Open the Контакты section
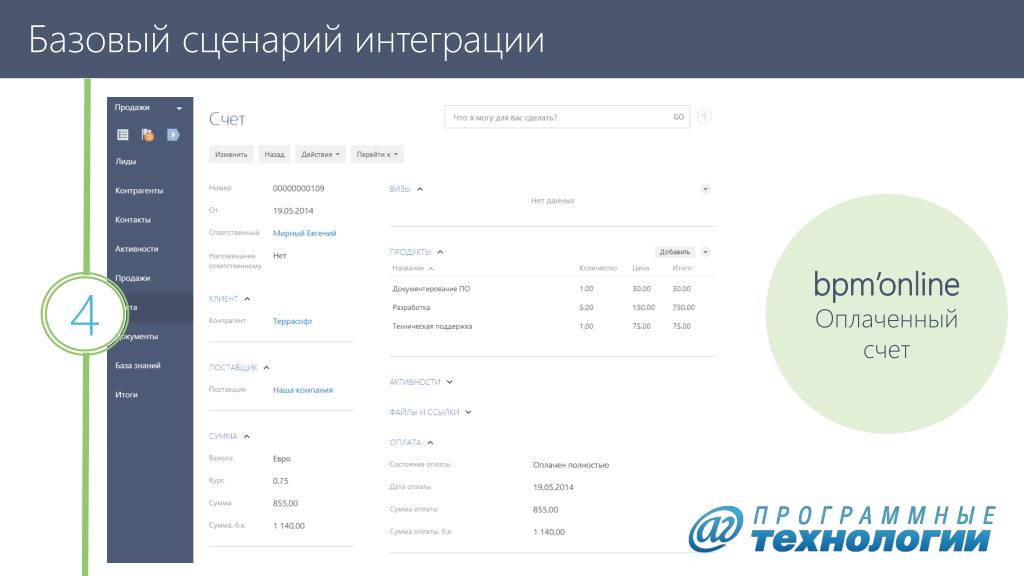The width and height of the screenshot is (1024, 576). click(x=133, y=220)
